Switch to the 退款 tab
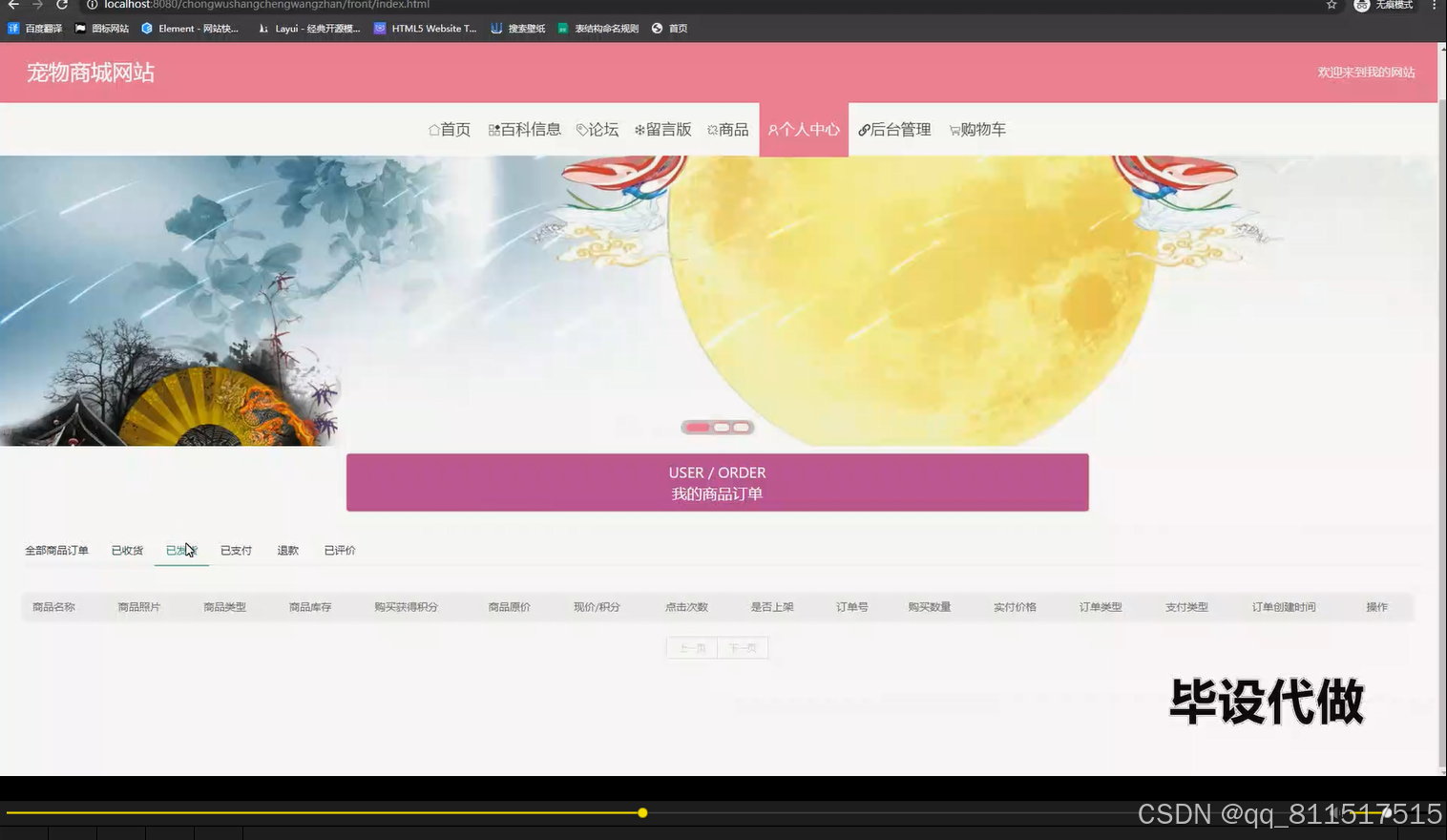The image size is (1447, 840). pyautogui.click(x=287, y=551)
